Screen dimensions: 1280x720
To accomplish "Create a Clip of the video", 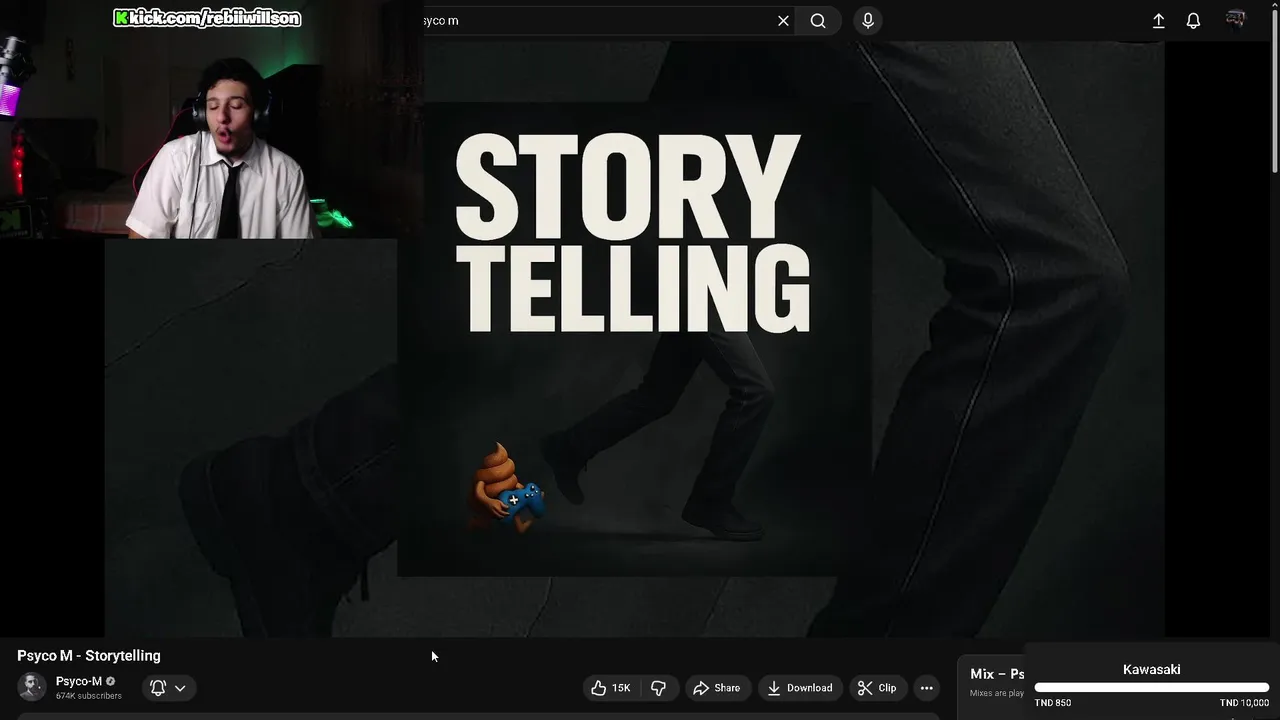I will click(x=877, y=688).
